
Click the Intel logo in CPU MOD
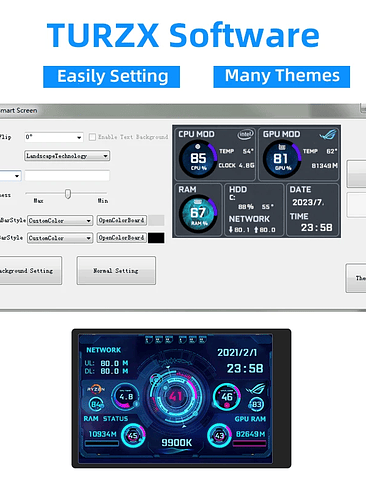point(245,134)
